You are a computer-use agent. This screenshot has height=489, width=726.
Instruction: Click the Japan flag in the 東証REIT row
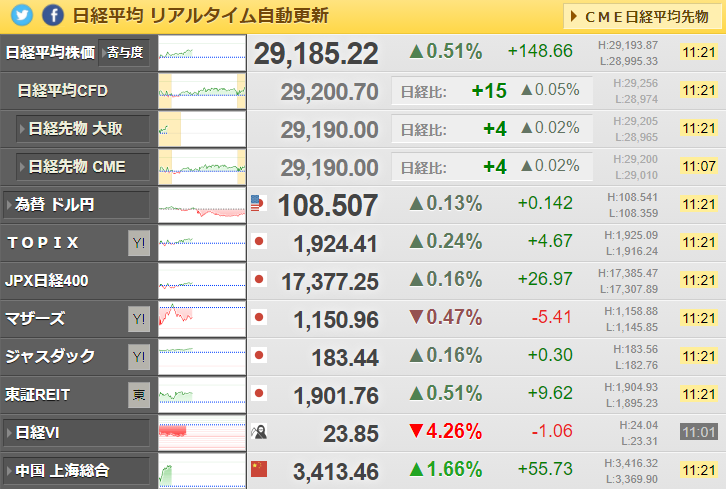(258, 393)
